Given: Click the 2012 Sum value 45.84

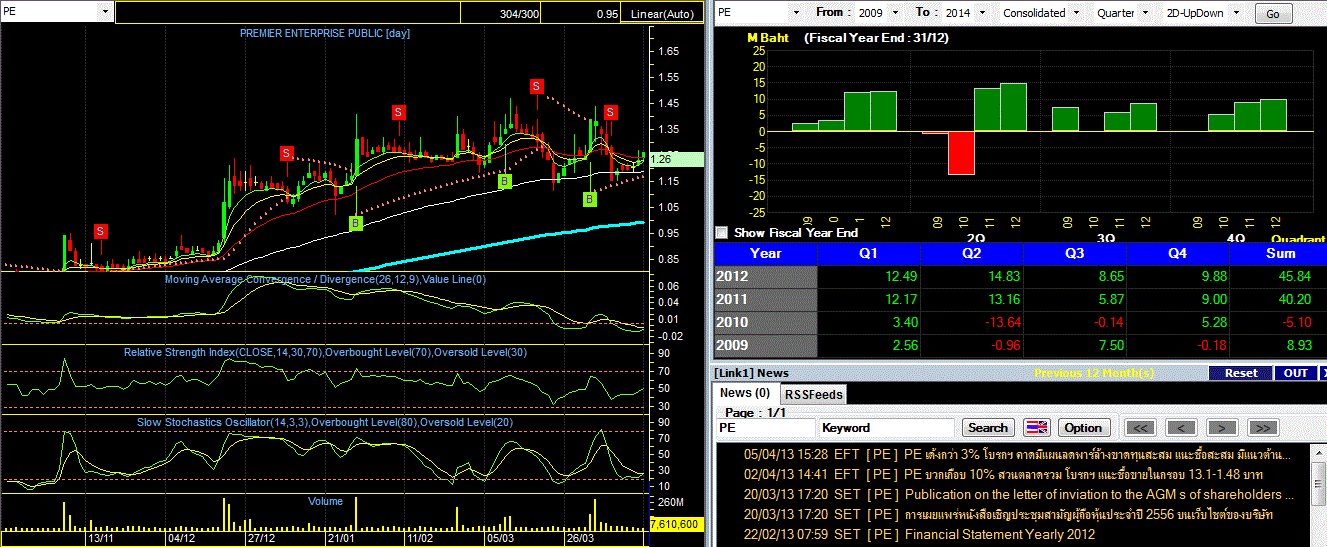Looking at the screenshot, I should point(1294,276).
